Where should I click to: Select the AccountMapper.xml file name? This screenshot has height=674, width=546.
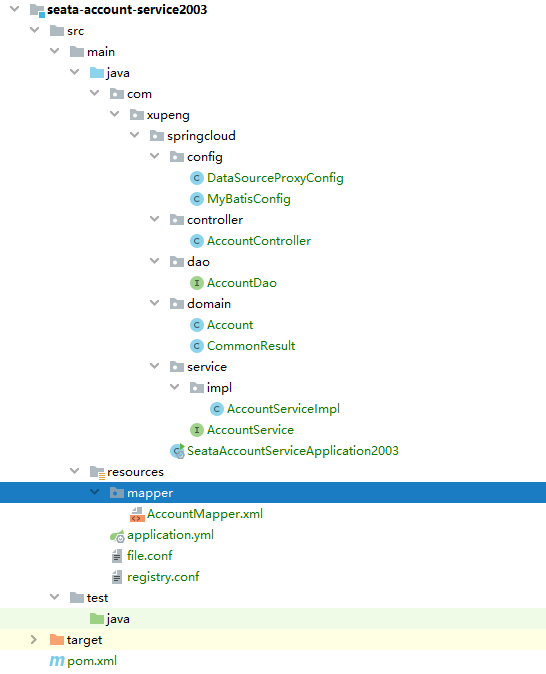pos(205,514)
